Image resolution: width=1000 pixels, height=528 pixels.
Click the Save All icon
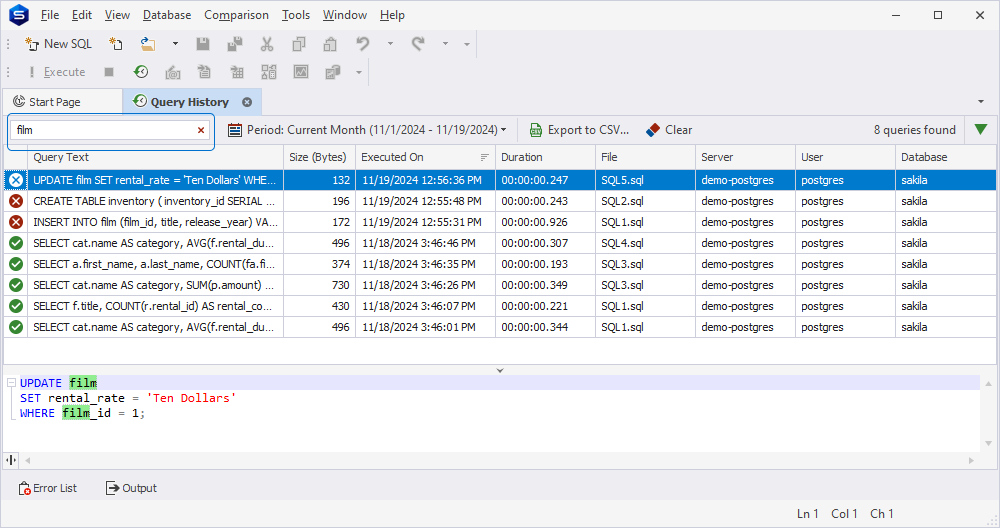pyautogui.click(x=235, y=44)
